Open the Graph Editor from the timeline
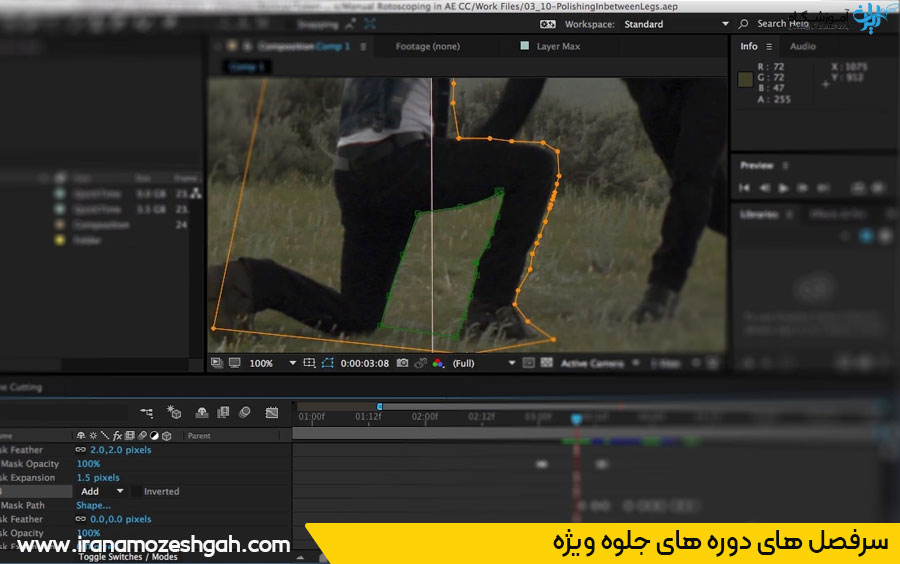900x564 pixels. pos(272,412)
